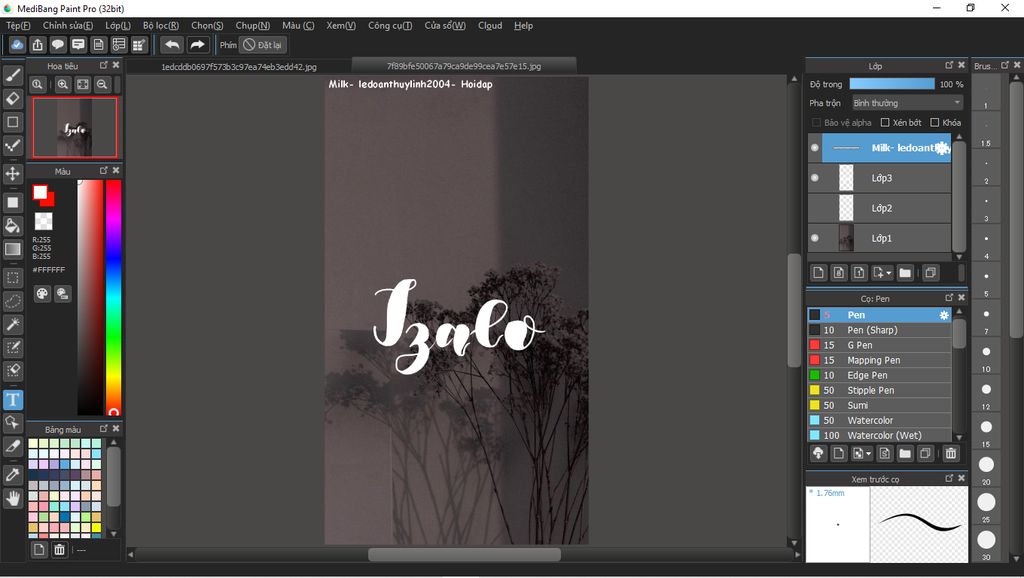Select the Bucket fill tool
Screen dimensions: 1024x578
point(12,226)
